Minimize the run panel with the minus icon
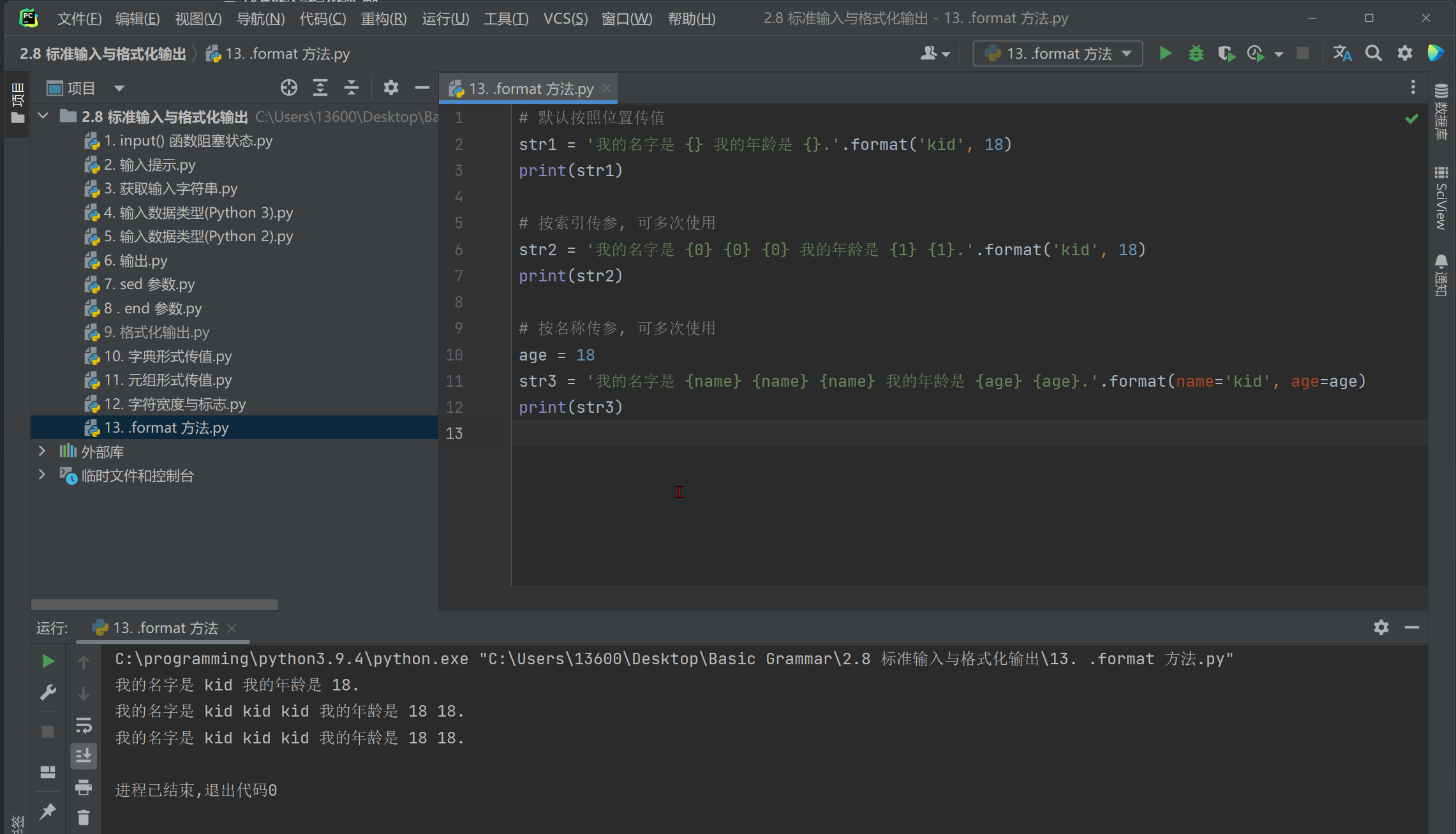 click(x=1412, y=627)
